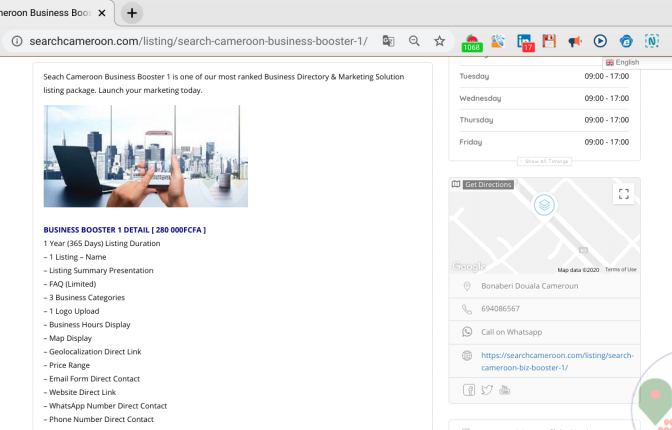
Task: Click 'Geolocalization Direct Link' line
Action: point(92,352)
